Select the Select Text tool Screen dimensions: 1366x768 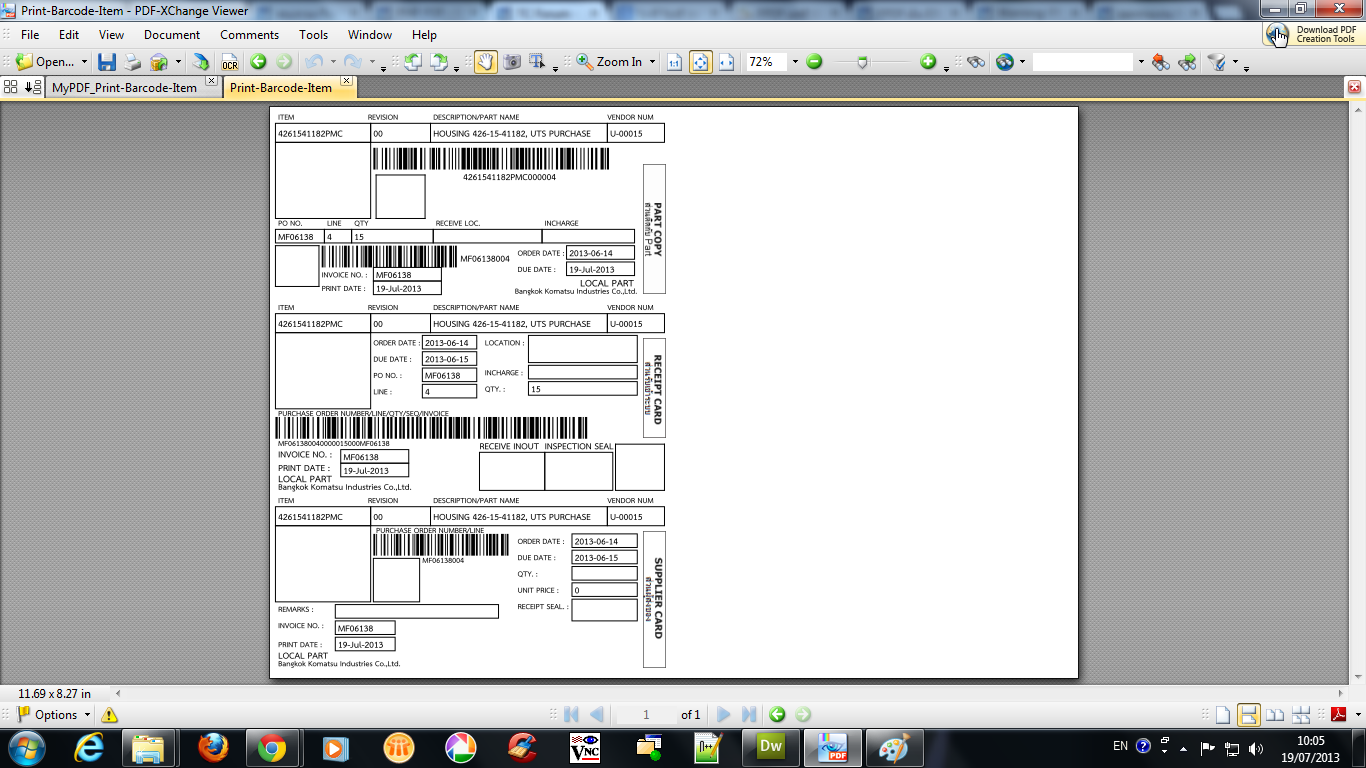[538, 62]
